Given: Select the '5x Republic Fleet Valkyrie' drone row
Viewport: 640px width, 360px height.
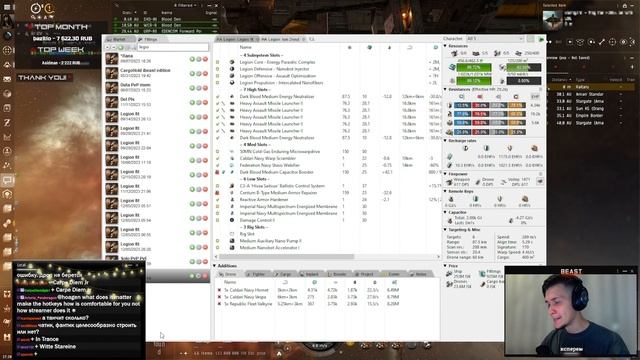Looking at the screenshot, I should coord(328,304).
